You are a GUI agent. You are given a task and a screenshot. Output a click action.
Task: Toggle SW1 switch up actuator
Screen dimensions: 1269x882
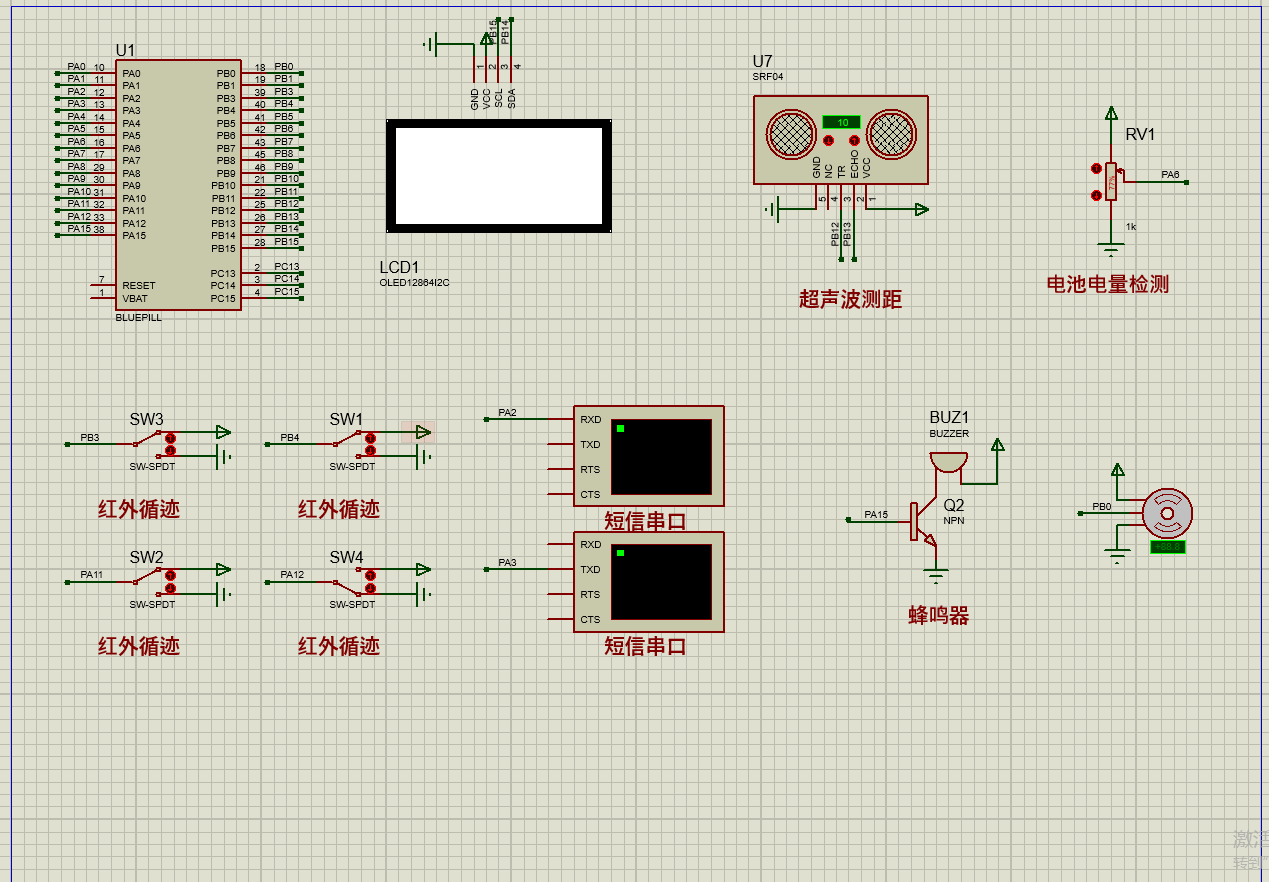370,438
